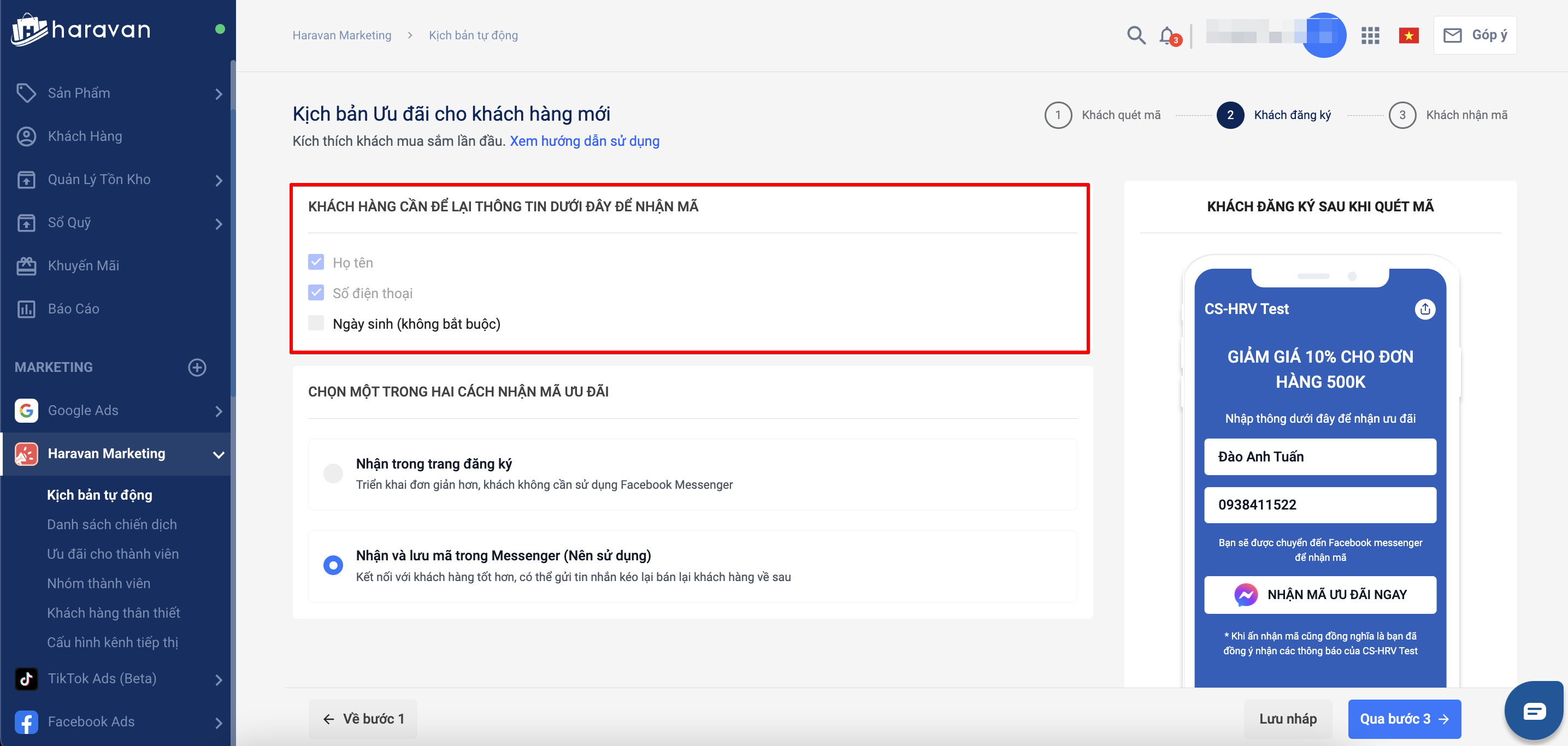Expand the Quản Lý Tồn Kho chevron
Viewport: 1568px width, 746px height.
pos(219,180)
